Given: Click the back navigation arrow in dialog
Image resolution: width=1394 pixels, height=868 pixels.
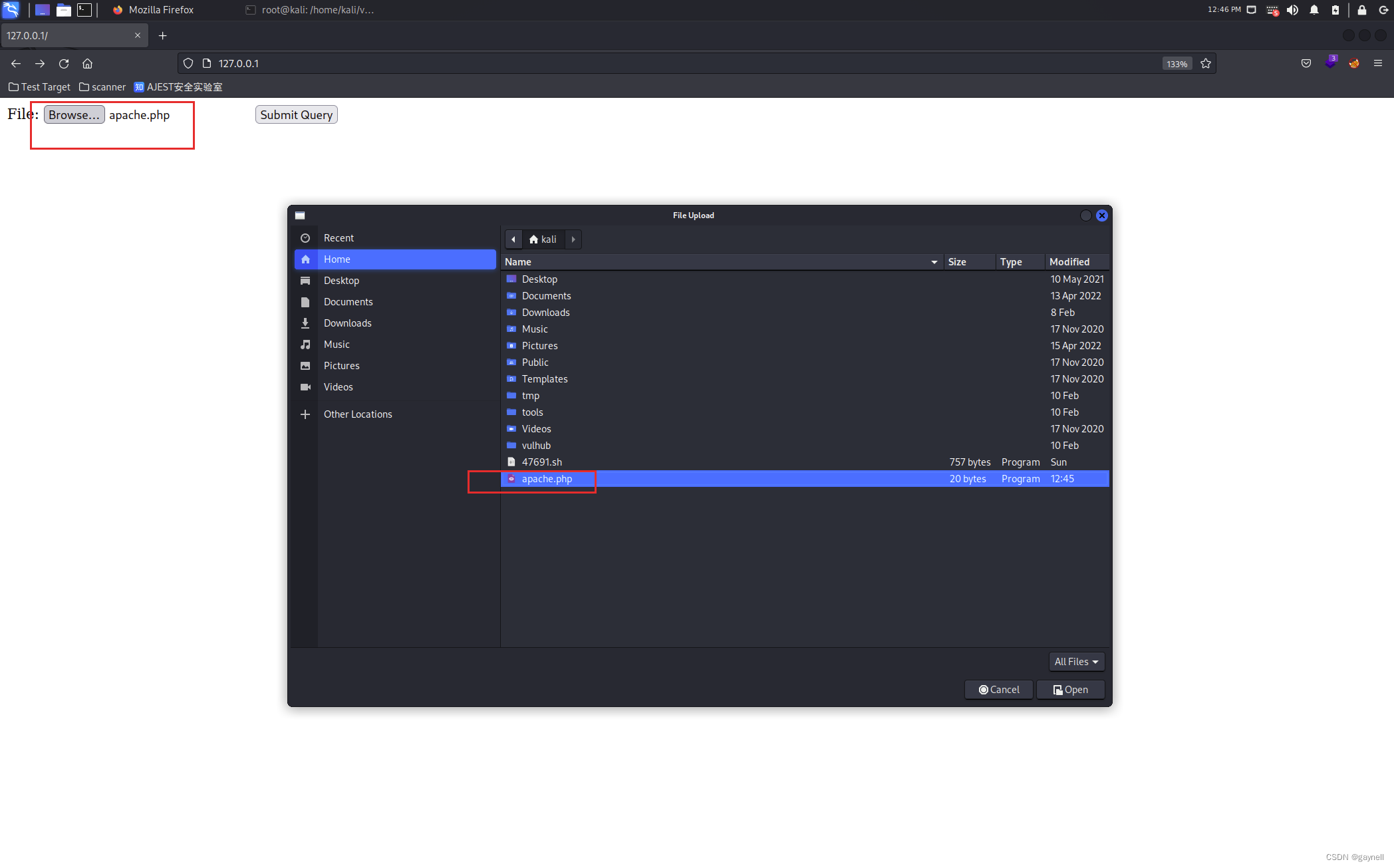Looking at the screenshot, I should (513, 238).
